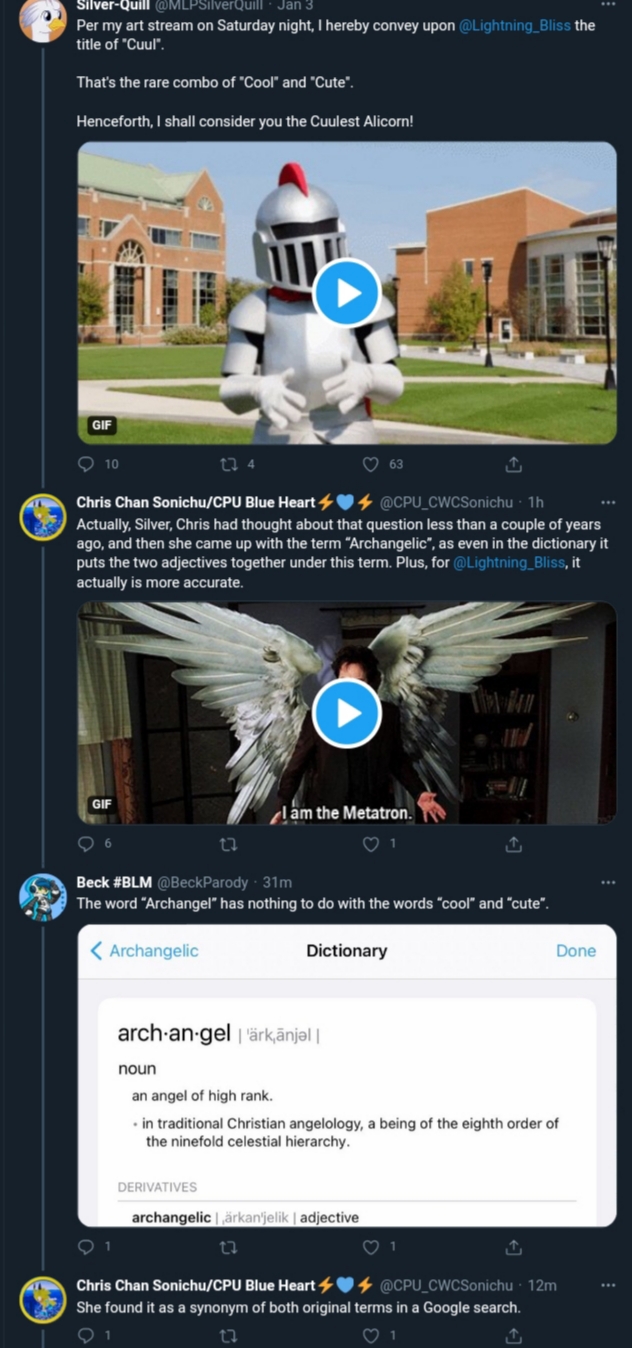Open more options on Chris Chan's 12m tweet
The width and height of the screenshot is (632, 1348).
tap(608, 1285)
